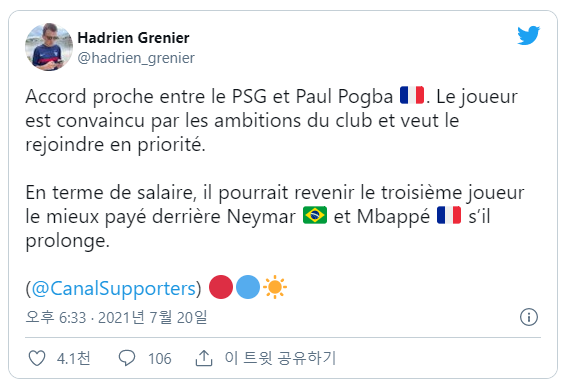Open the Hadrien Grenier display name link
Image resolution: width=567 pixels, height=387 pixels.
click(133, 38)
